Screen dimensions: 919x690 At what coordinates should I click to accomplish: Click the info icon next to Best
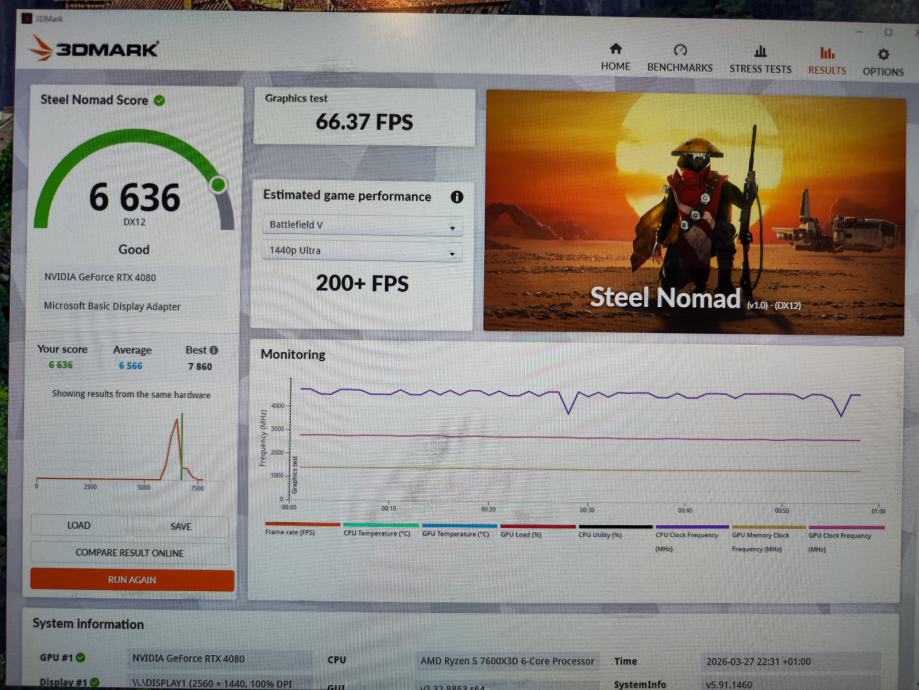214,350
